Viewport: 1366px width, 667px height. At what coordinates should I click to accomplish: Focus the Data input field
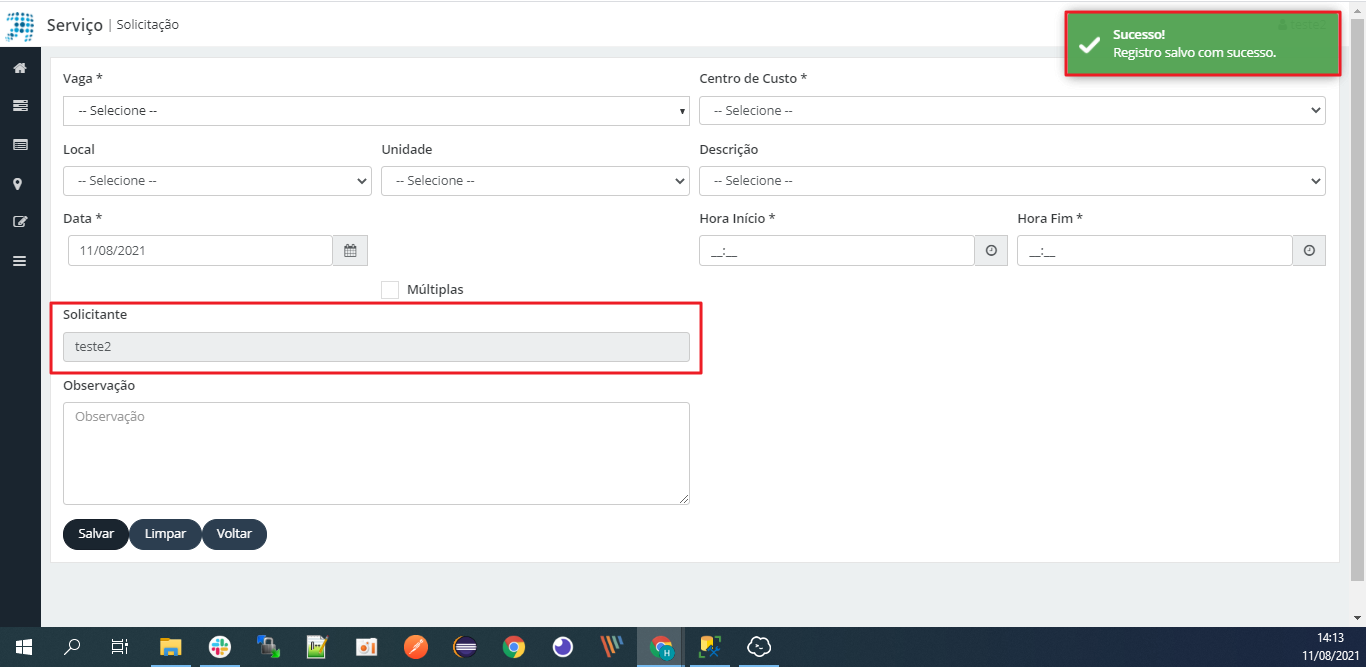(x=200, y=251)
